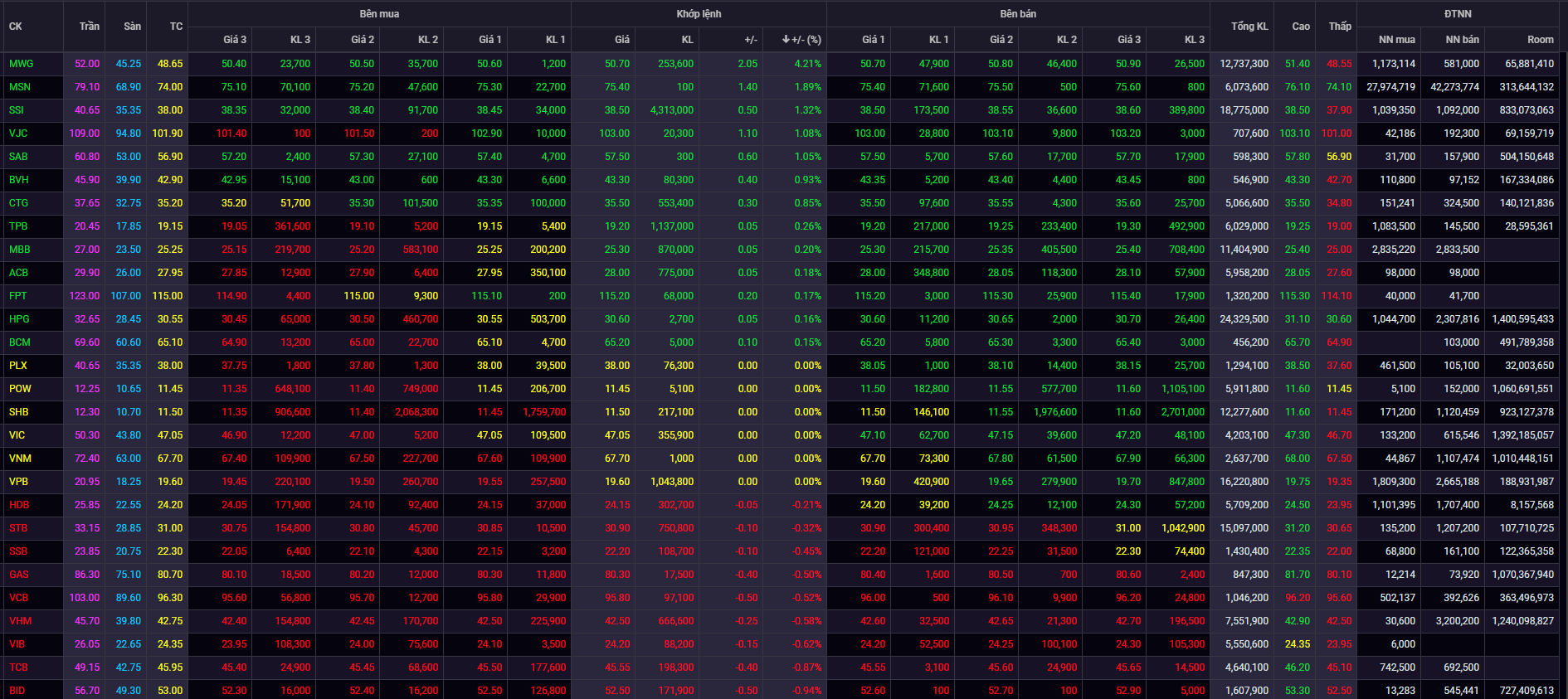Click BID's -0.94% change value
1568x699 pixels.
[x=806, y=691]
